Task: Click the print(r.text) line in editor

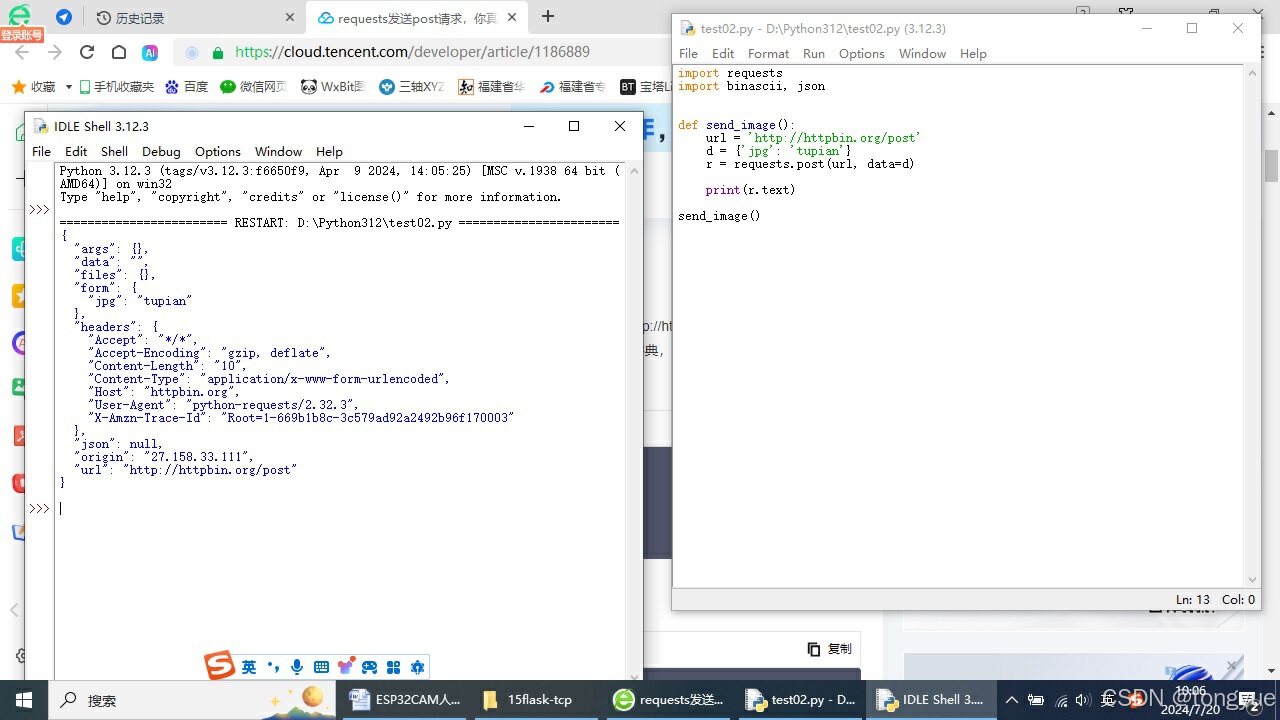Action: pos(750,190)
